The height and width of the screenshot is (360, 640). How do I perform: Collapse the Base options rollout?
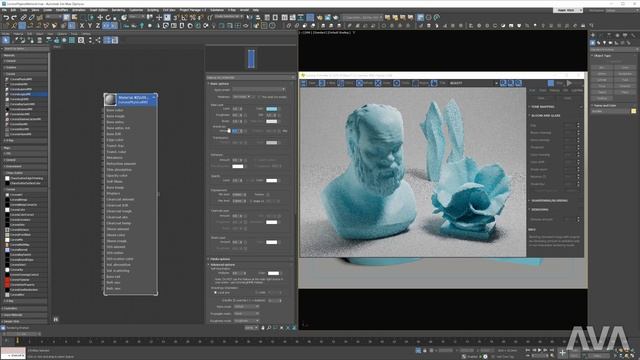209,84
